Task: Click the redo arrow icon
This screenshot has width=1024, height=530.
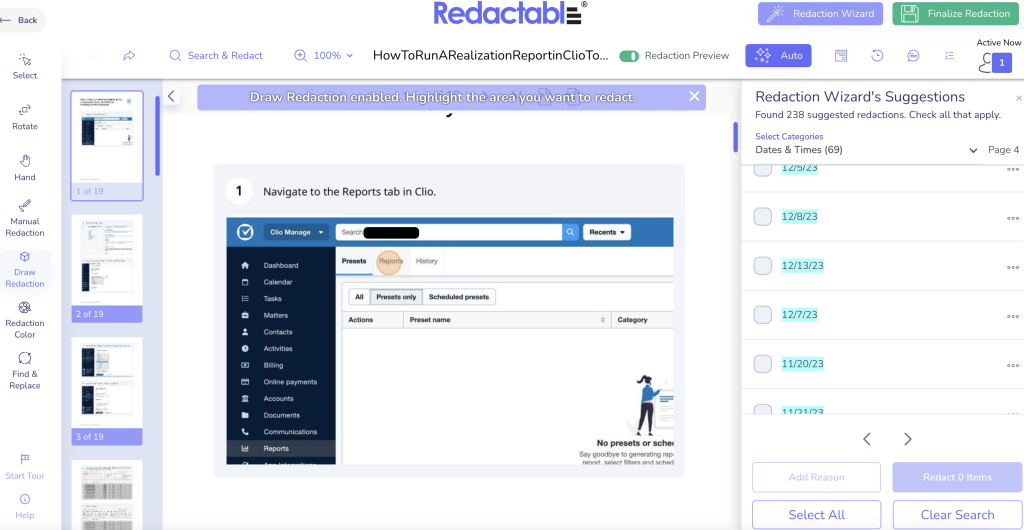Action: click(x=129, y=56)
